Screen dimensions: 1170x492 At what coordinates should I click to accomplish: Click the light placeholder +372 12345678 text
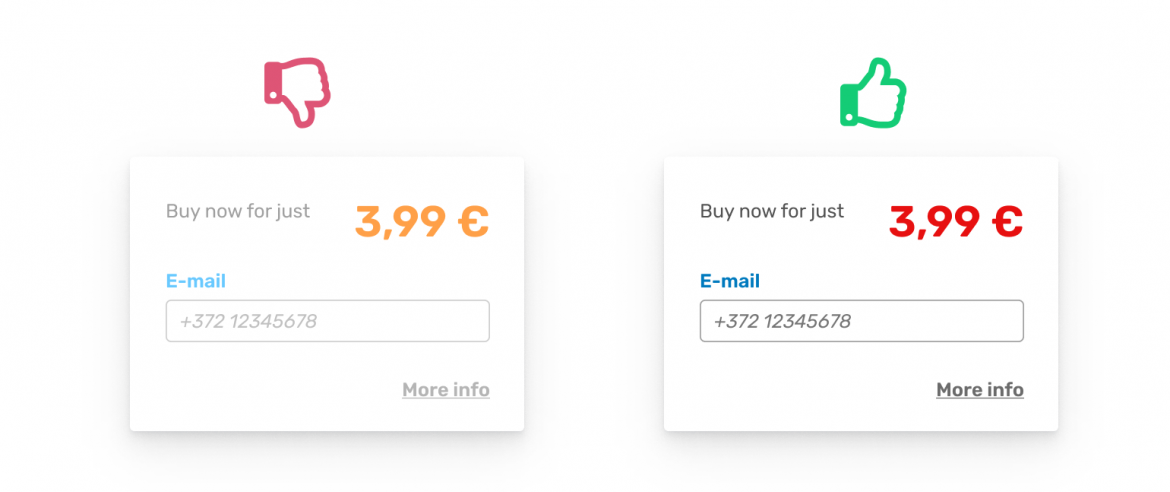(x=248, y=322)
